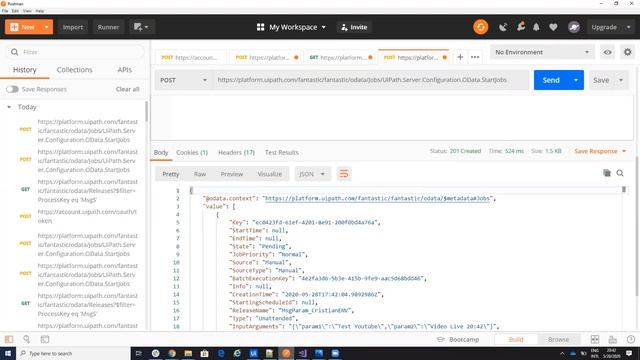
Task: Click the blue Send button
Action: click(551, 80)
